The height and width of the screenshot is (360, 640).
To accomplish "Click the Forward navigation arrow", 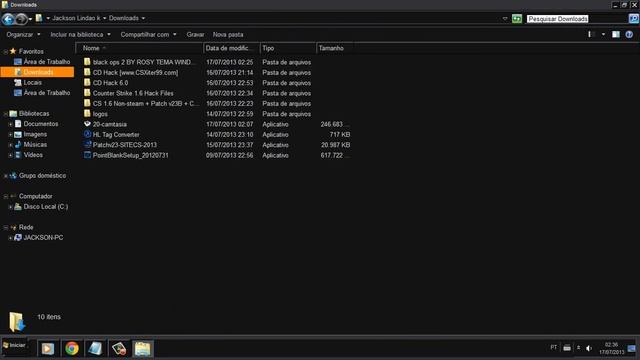I will pyautogui.click(x=21, y=19).
